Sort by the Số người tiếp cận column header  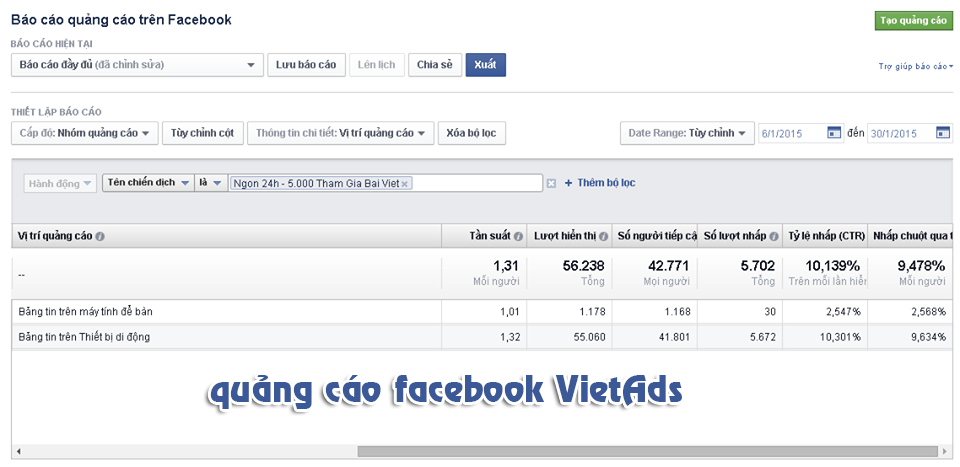click(654, 236)
